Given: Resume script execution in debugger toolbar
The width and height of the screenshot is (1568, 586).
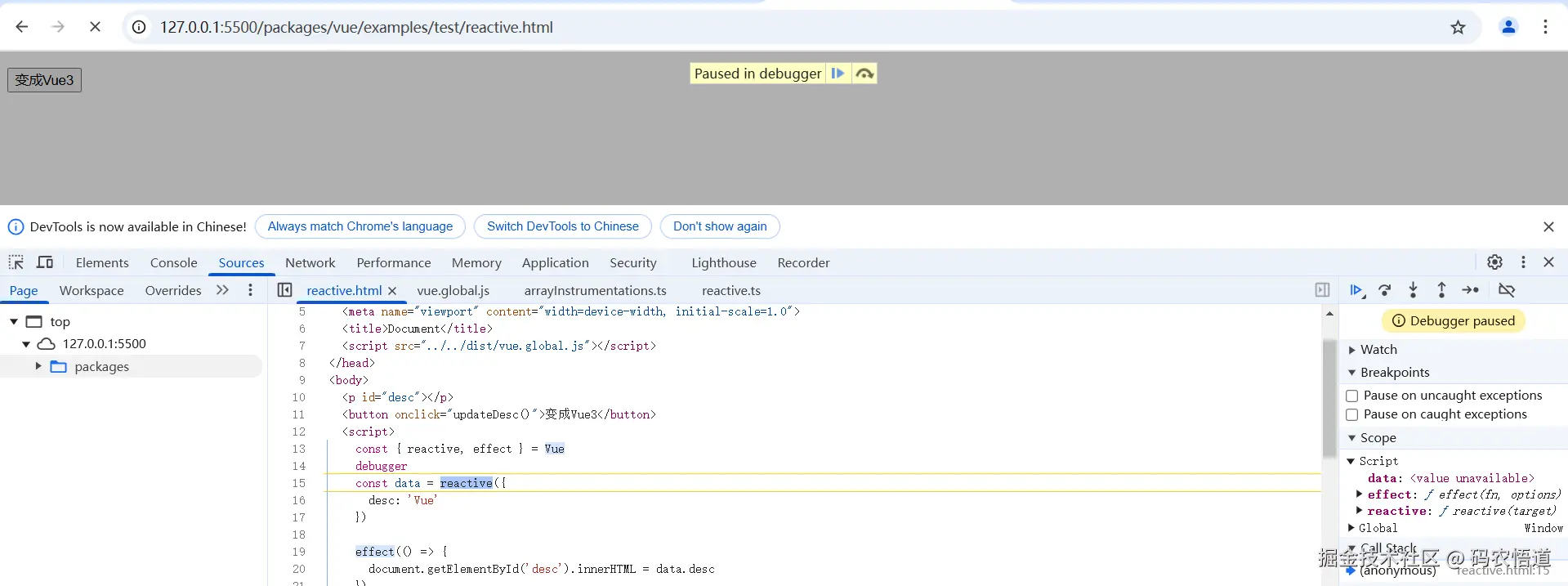Looking at the screenshot, I should pyautogui.click(x=1356, y=290).
